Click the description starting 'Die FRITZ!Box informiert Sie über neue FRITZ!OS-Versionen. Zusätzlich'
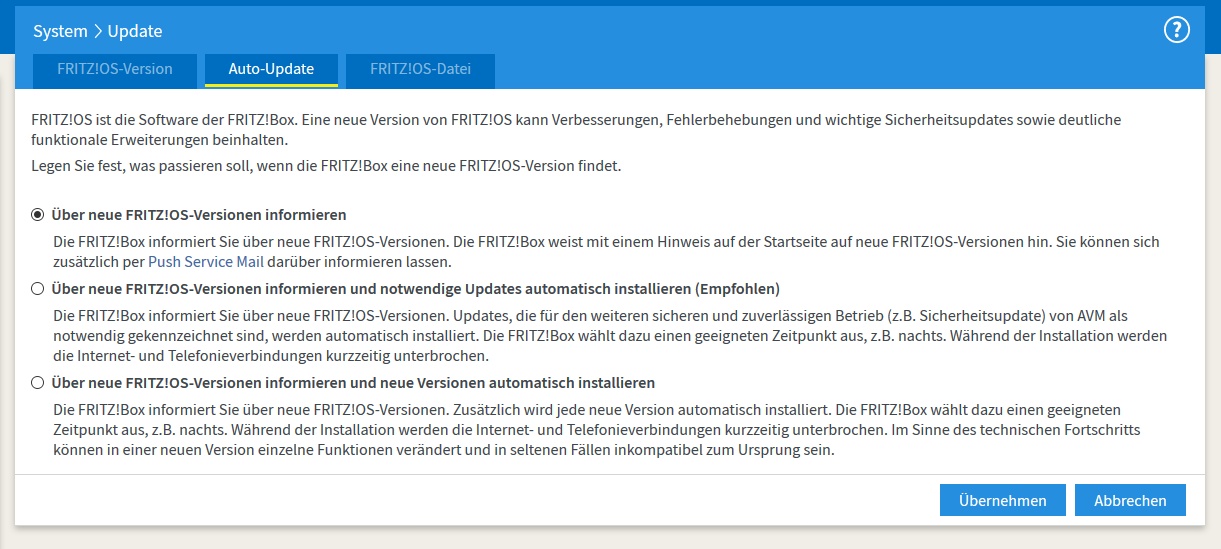Viewport: 1221px width, 549px height. click(597, 430)
